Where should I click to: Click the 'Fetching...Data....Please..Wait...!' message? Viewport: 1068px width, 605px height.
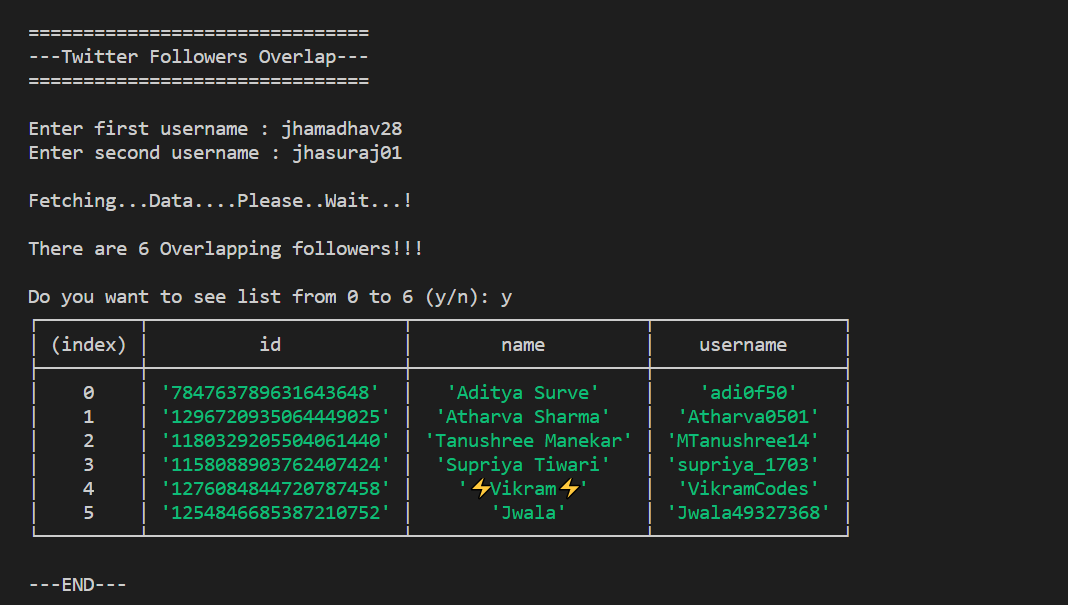point(220,201)
